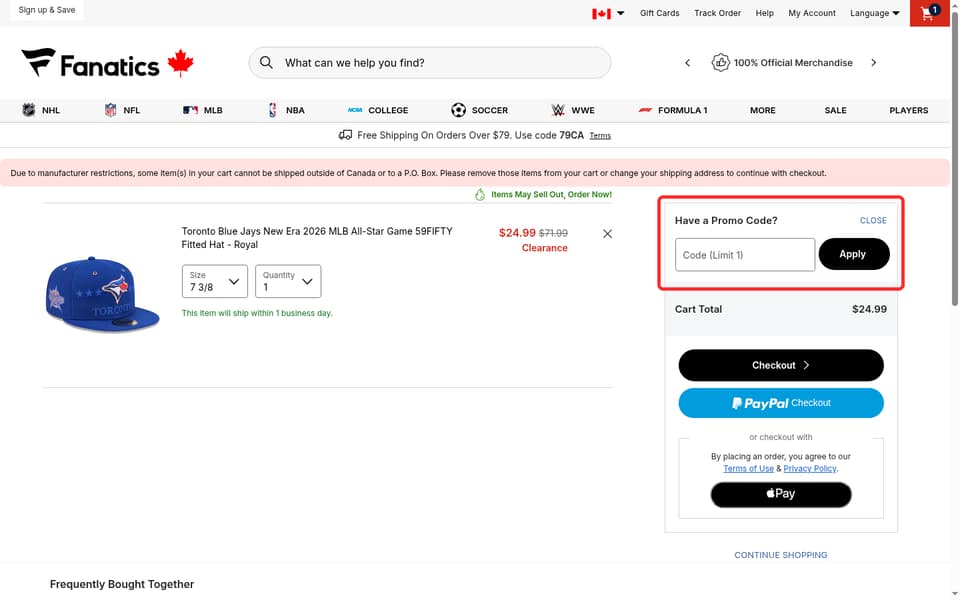This screenshot has height=600, width=960.
Task: Click the Fanatics logo
Action: pyautogui.click(x=90, y=63)
